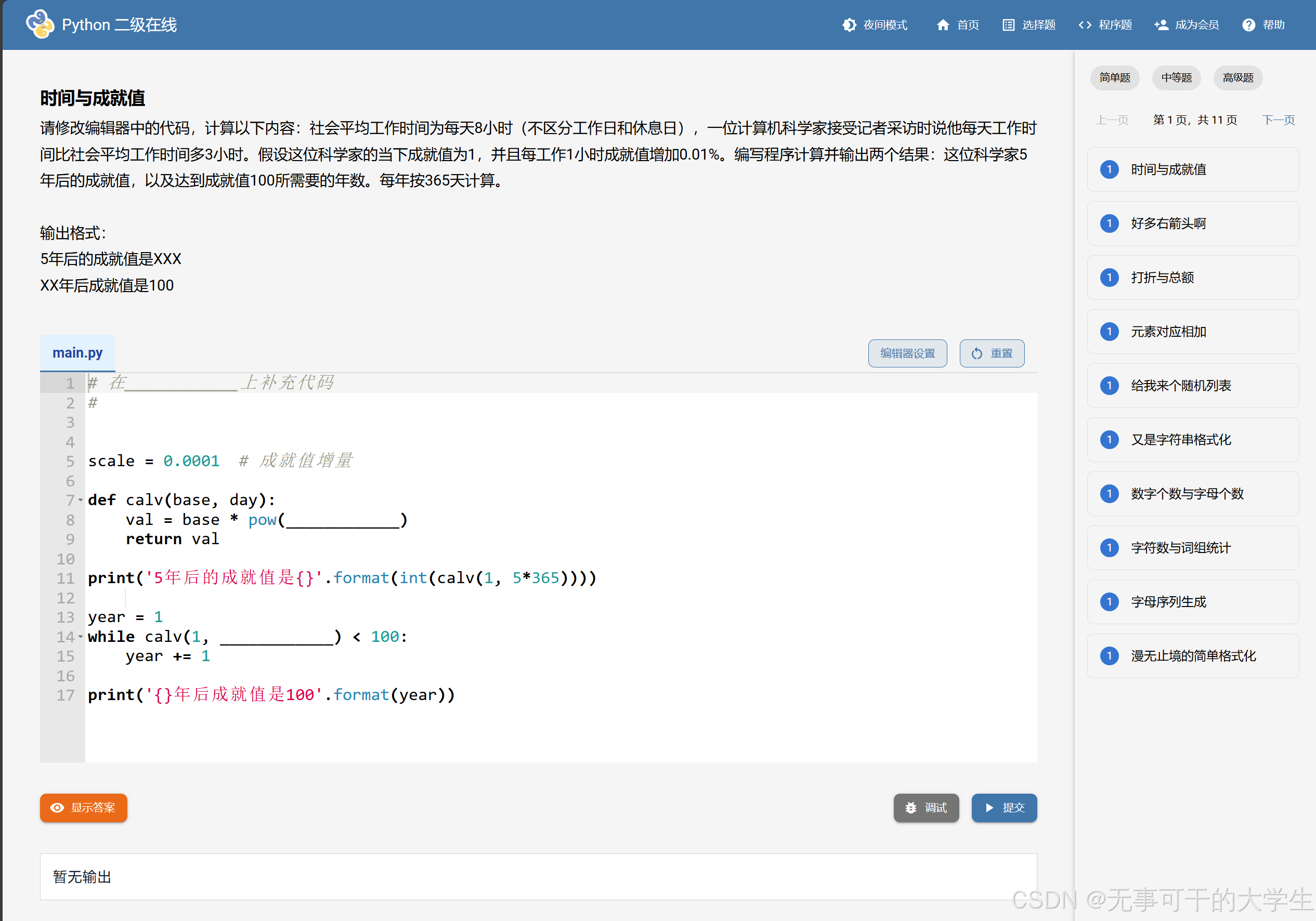Go to next page 下一页

pos(1278,120)
